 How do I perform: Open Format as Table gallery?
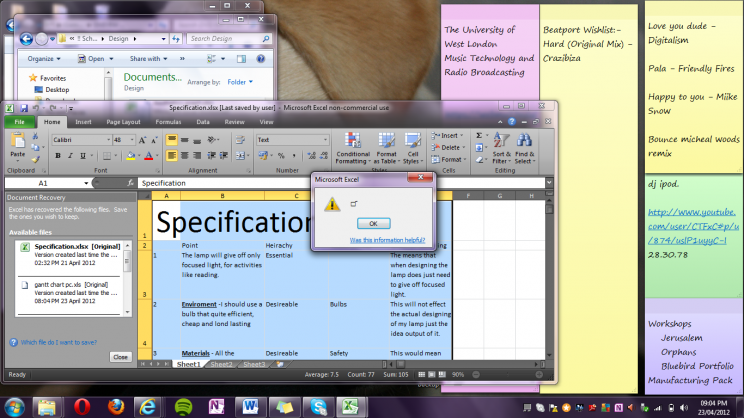click(387, 149)
